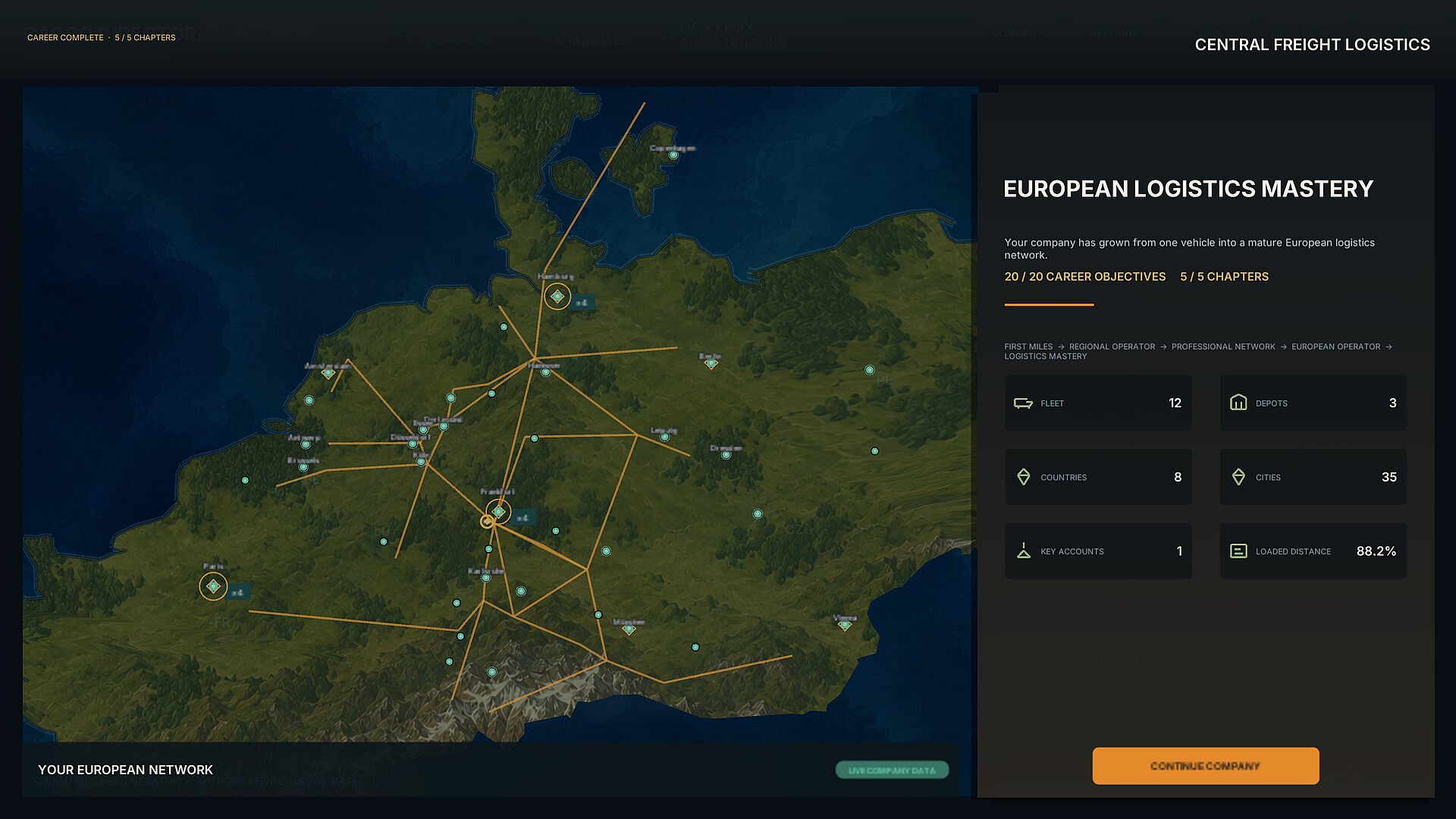Click the orange career progress bar
The image size is (1456, 819).
tap(1049, 305)
